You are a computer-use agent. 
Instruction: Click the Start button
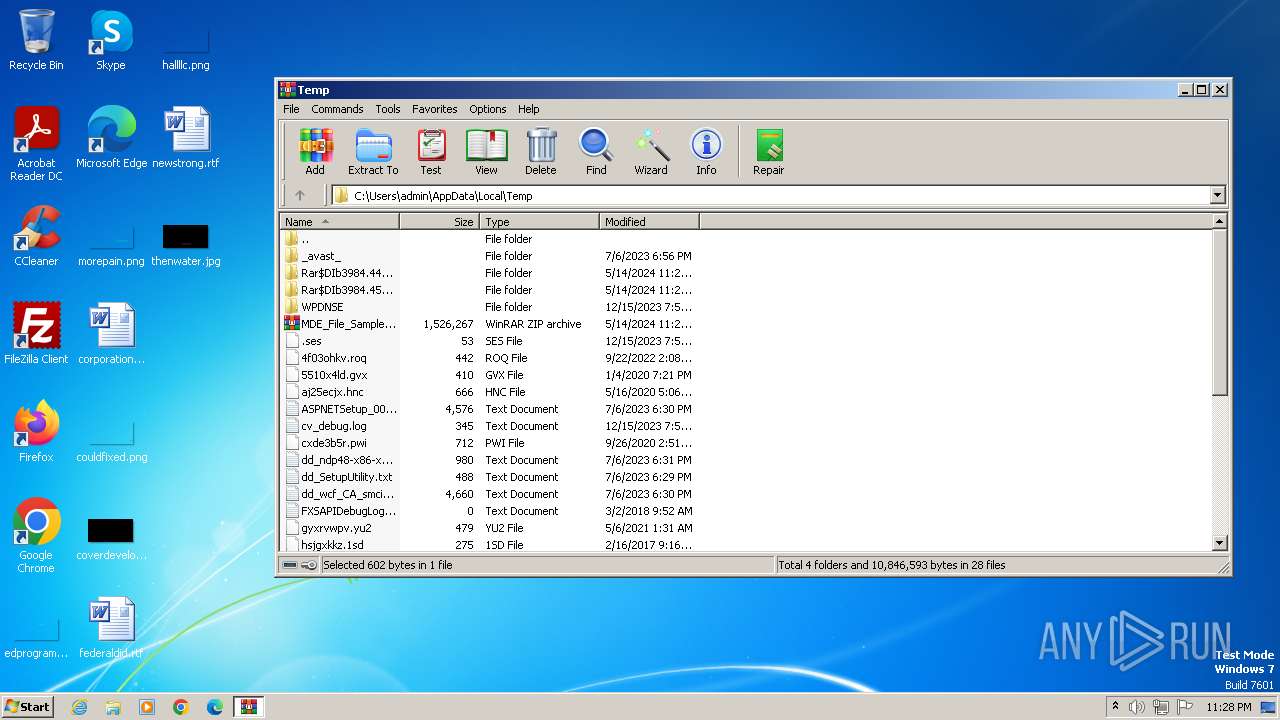[x=27, y=706]
